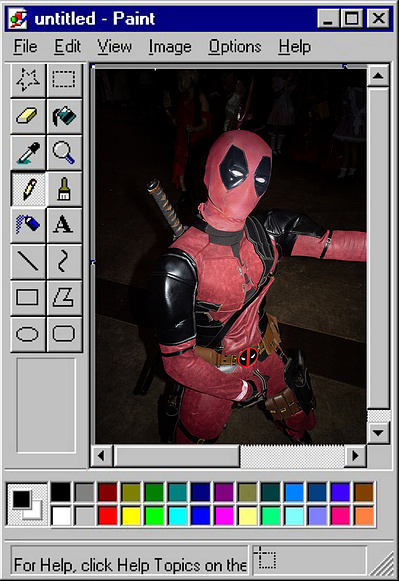This screenshot has width=399, height=581.
Task: Click the horizontal scrollbar right arrow
Action: tap(355, 455)
